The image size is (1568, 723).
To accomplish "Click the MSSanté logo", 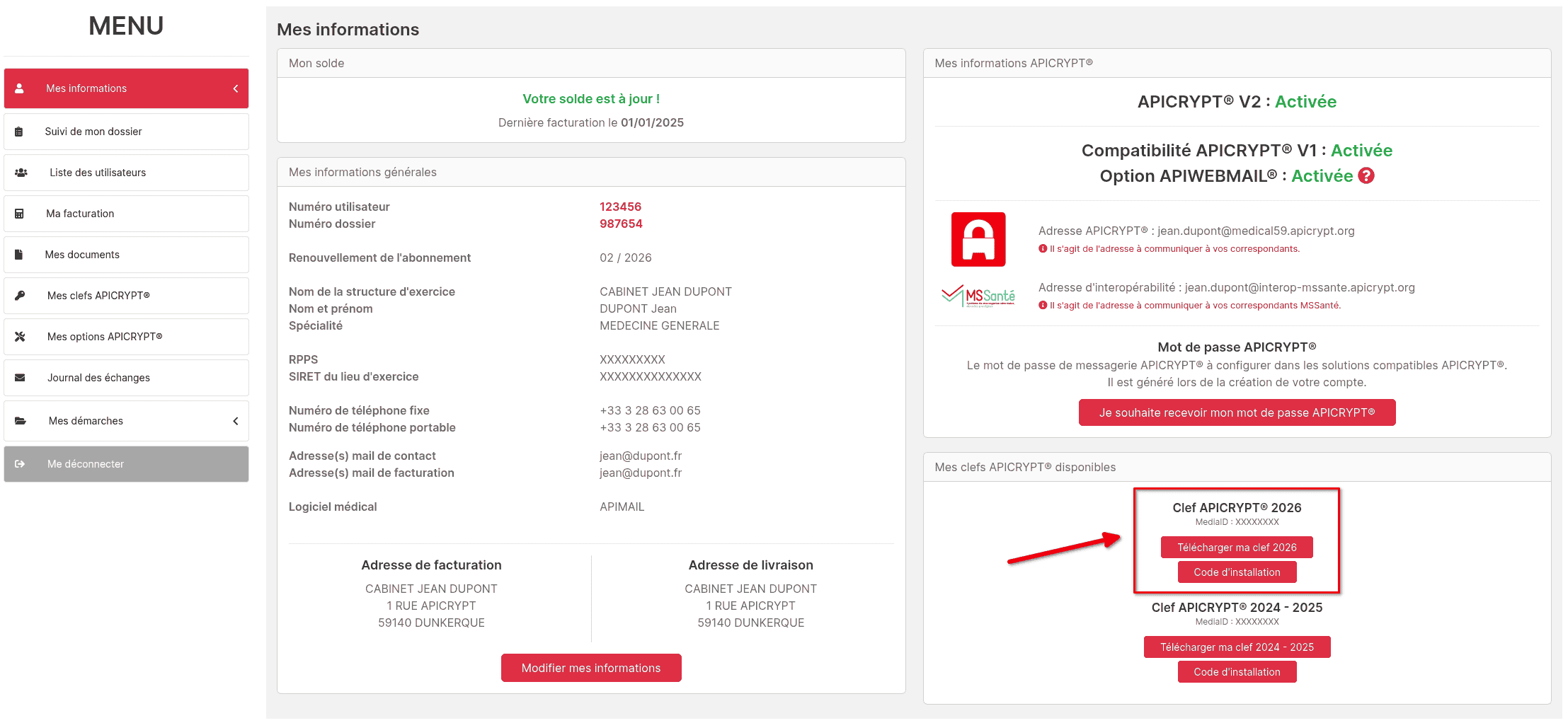I will [978, 296].
